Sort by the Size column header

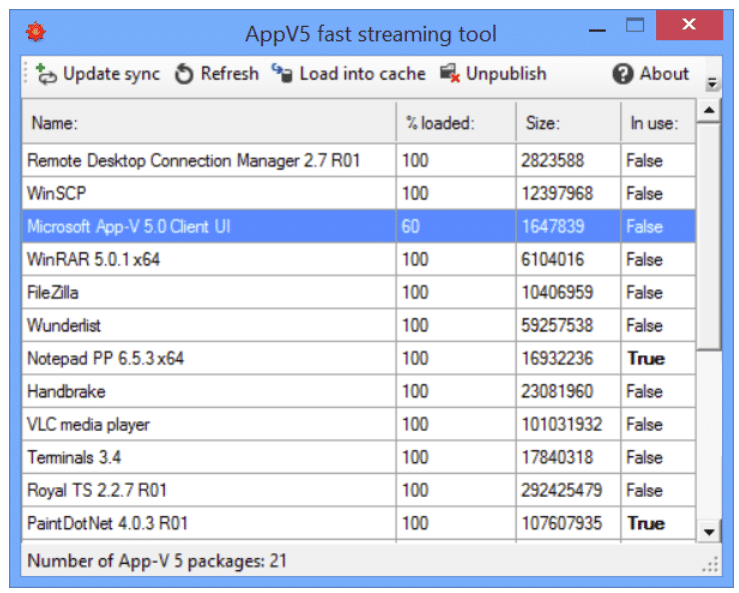pyautogui.click(x=568, y=123)
